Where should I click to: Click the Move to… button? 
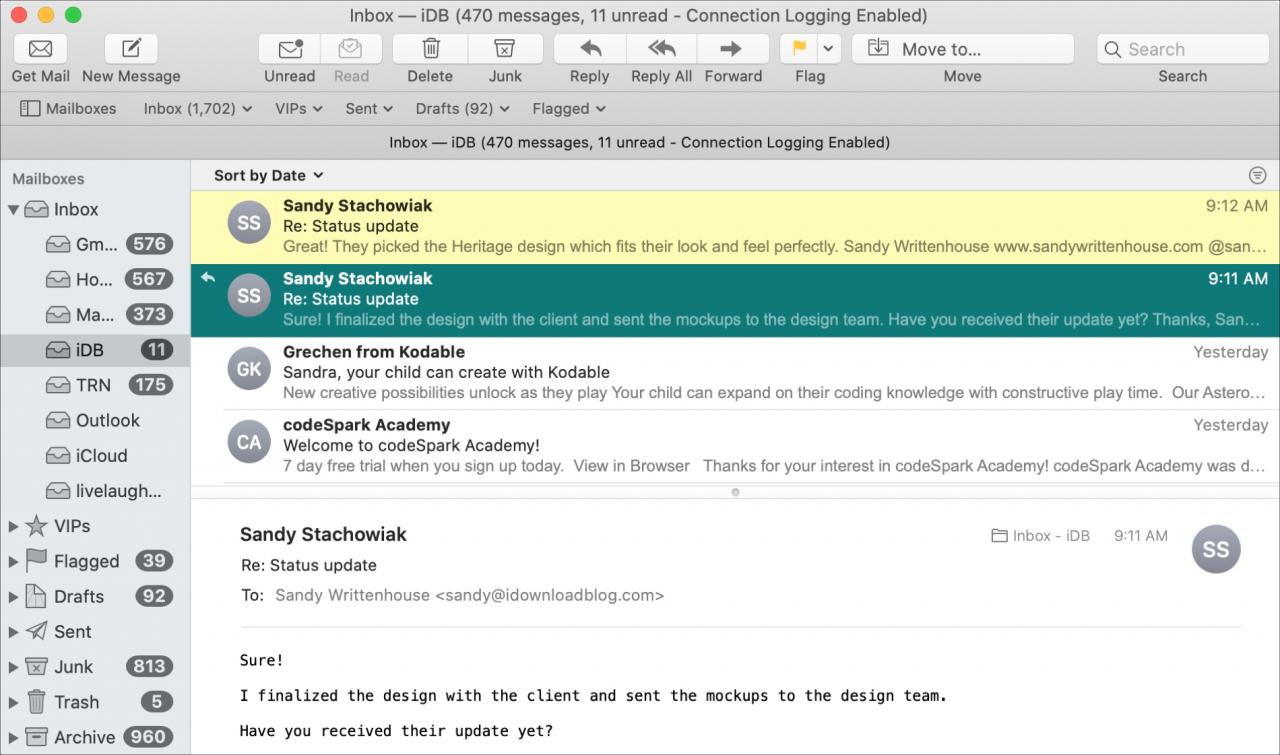962,49
